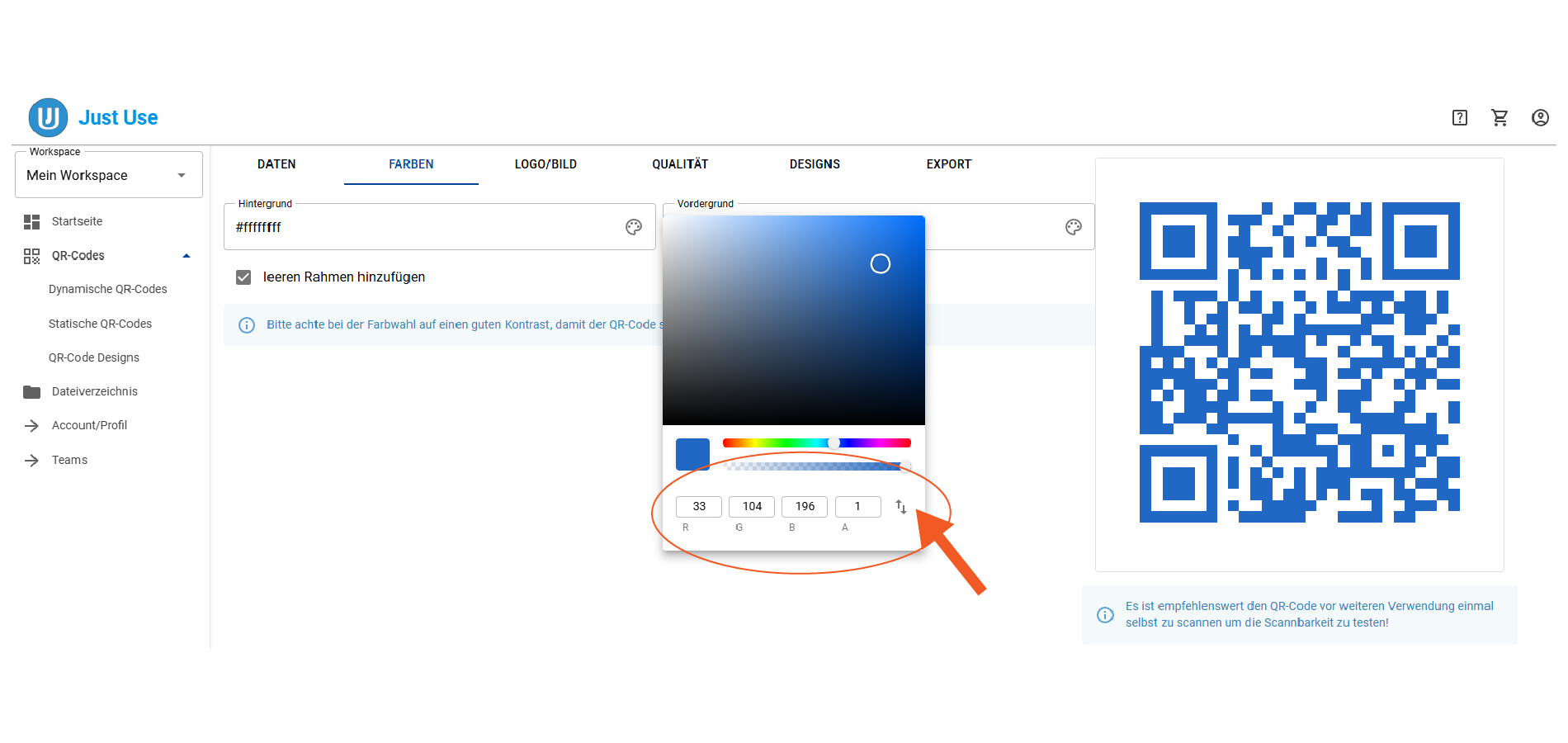Image resolution: width=1568 pixels, height=743 pixels.
Task: Click the R value field showing 33
Action: pyautogui.click(x=699, y=507)
